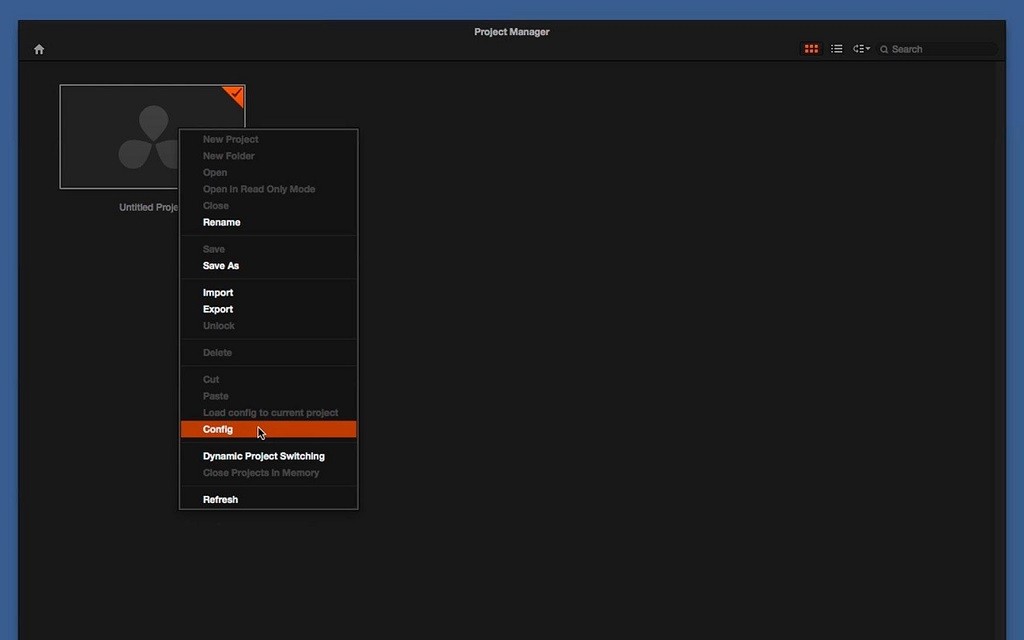Select Open in the context menu

coord(268,172)
